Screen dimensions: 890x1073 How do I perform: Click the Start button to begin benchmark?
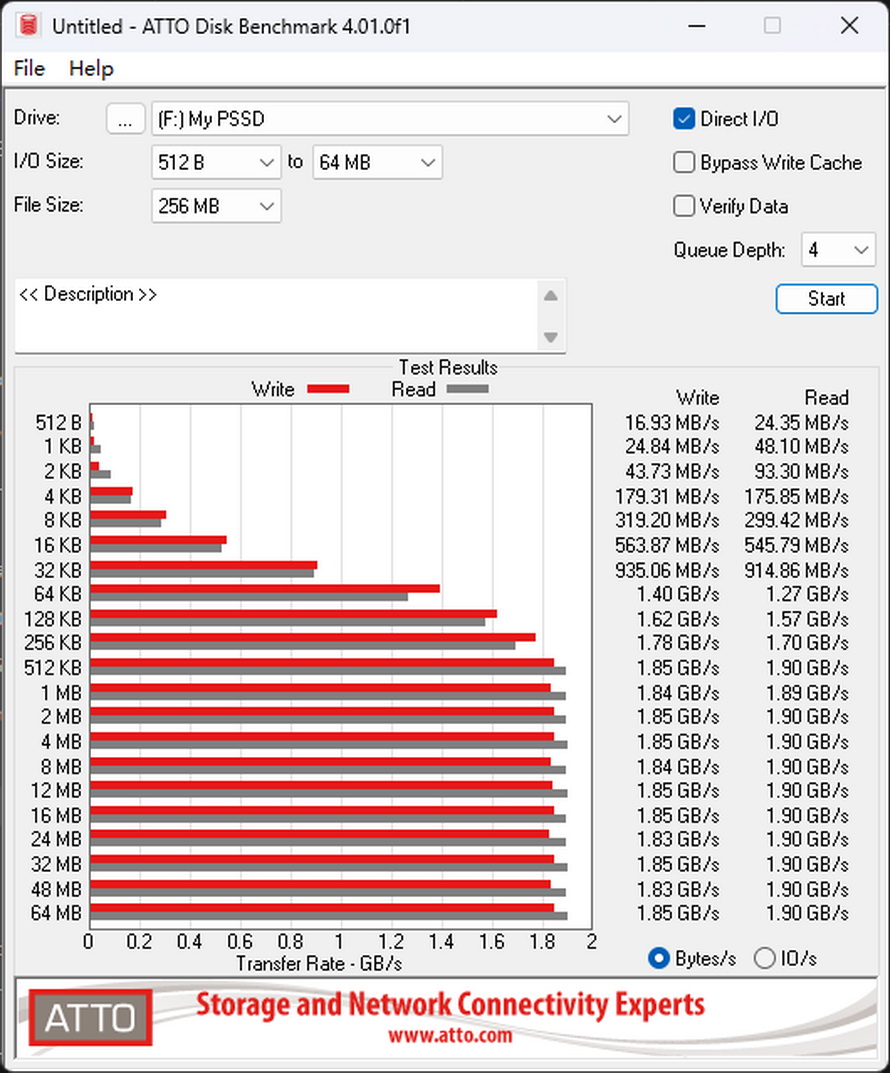[x=826, y=298]
